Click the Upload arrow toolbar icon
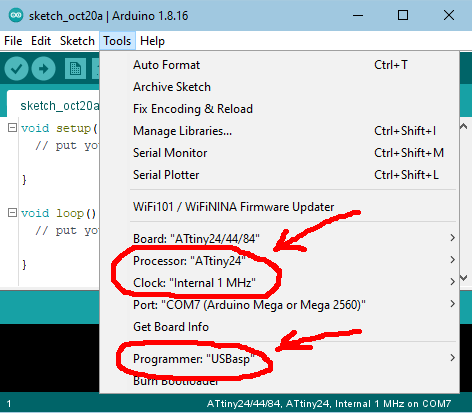This screenshot has width=472, height=413. pyautogui.click(x=43, y=69)
